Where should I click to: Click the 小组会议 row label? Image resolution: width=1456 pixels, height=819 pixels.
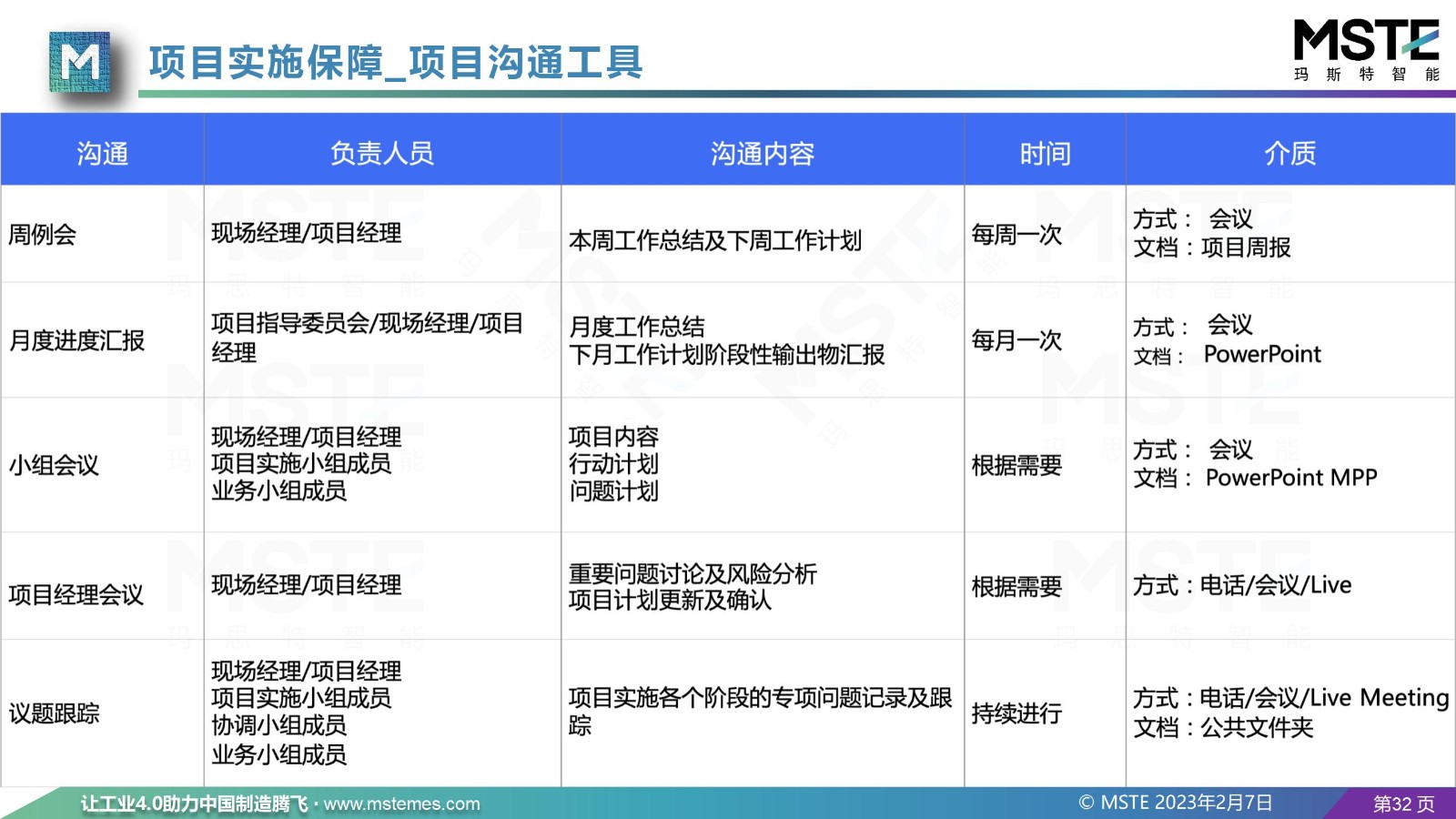[54, 465]
